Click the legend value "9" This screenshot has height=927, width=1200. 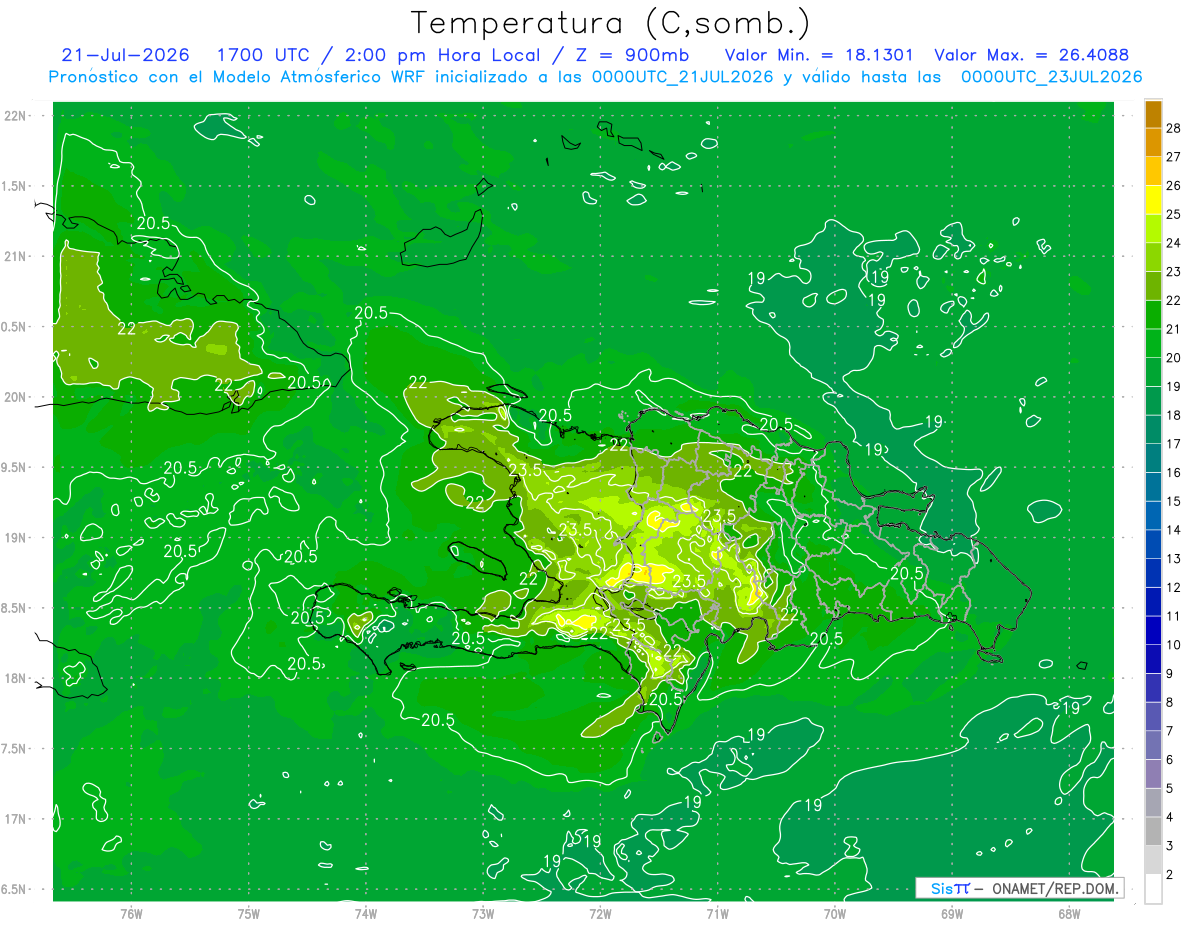[1169, 674]
